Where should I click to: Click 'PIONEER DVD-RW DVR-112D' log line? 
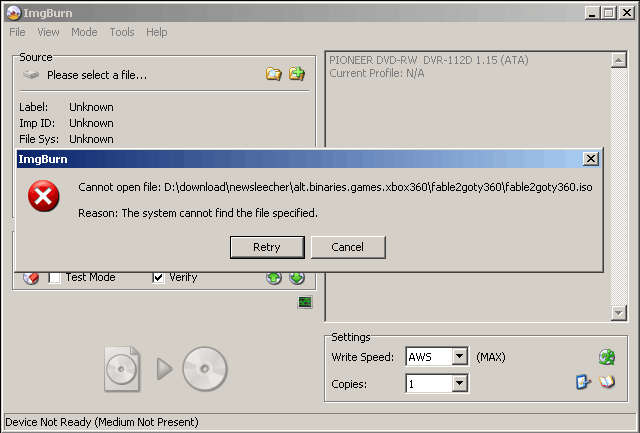(429, 60)
